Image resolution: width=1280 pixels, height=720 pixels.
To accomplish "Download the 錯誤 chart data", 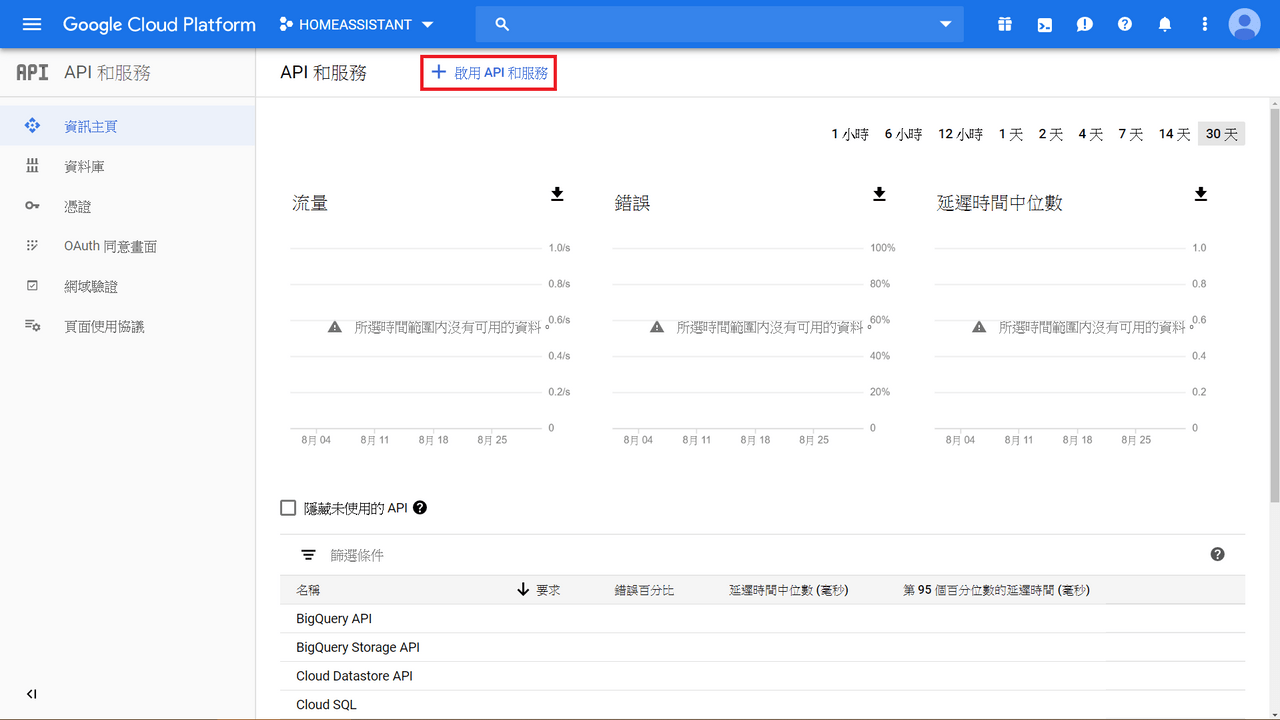I will (x=879, y=194).
